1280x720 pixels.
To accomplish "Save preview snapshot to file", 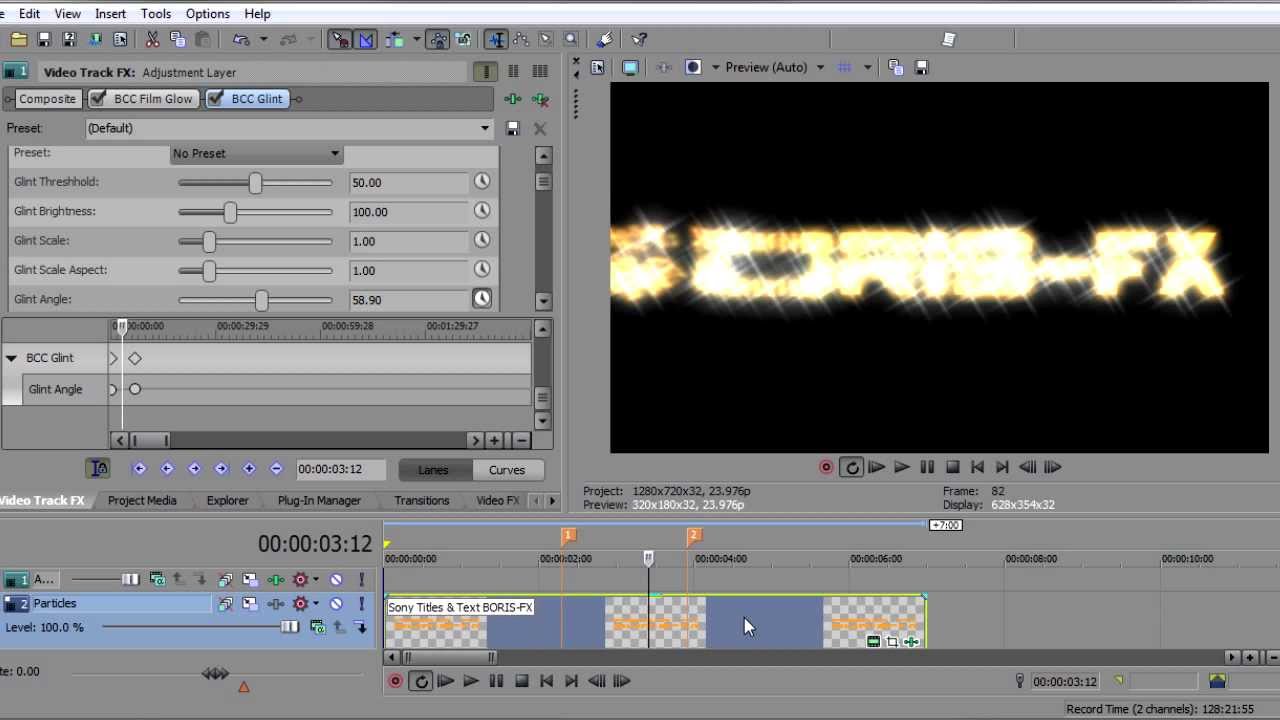I will pyautogui.click(x=922, y=67).
